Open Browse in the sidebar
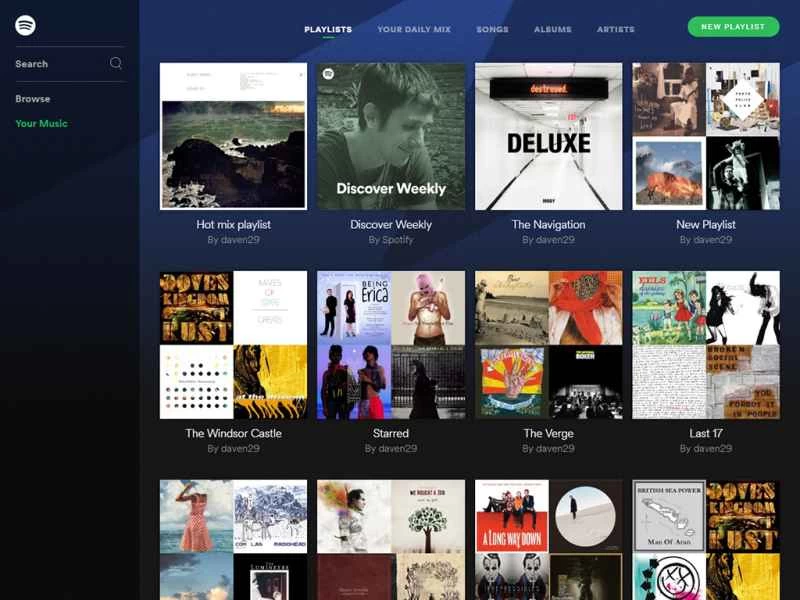 click(x=33, y=99)
